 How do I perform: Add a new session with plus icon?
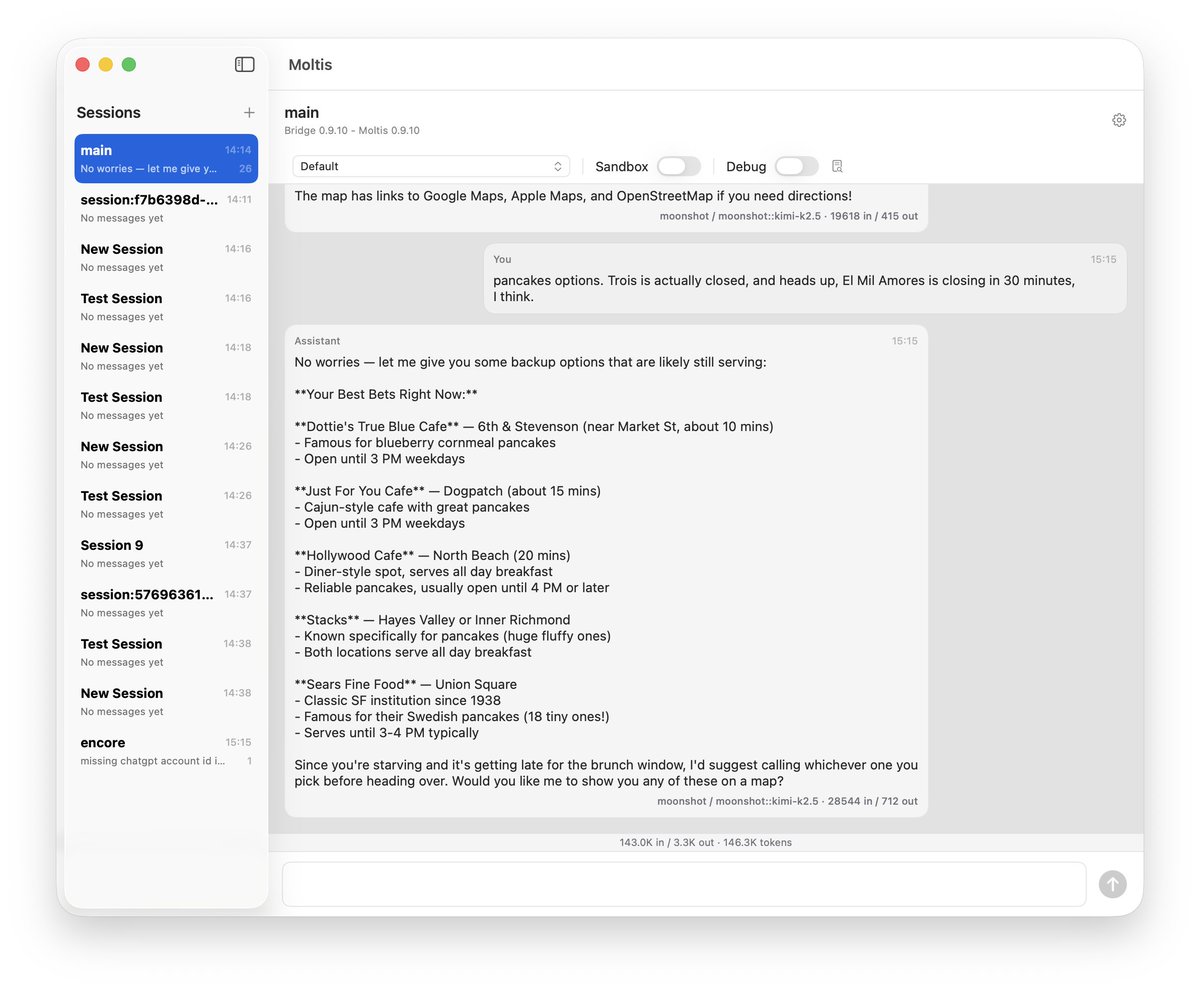[249, 113]
